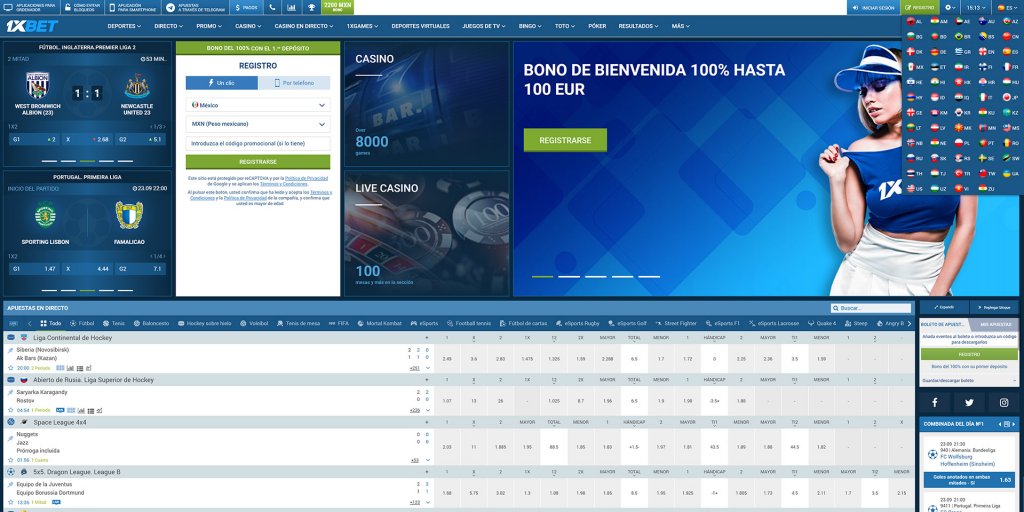The height and width of the screenshot is (512, 1024).
Task: Open the statistics bar chart icon in top bar
Action: click(x=291, y=8)
